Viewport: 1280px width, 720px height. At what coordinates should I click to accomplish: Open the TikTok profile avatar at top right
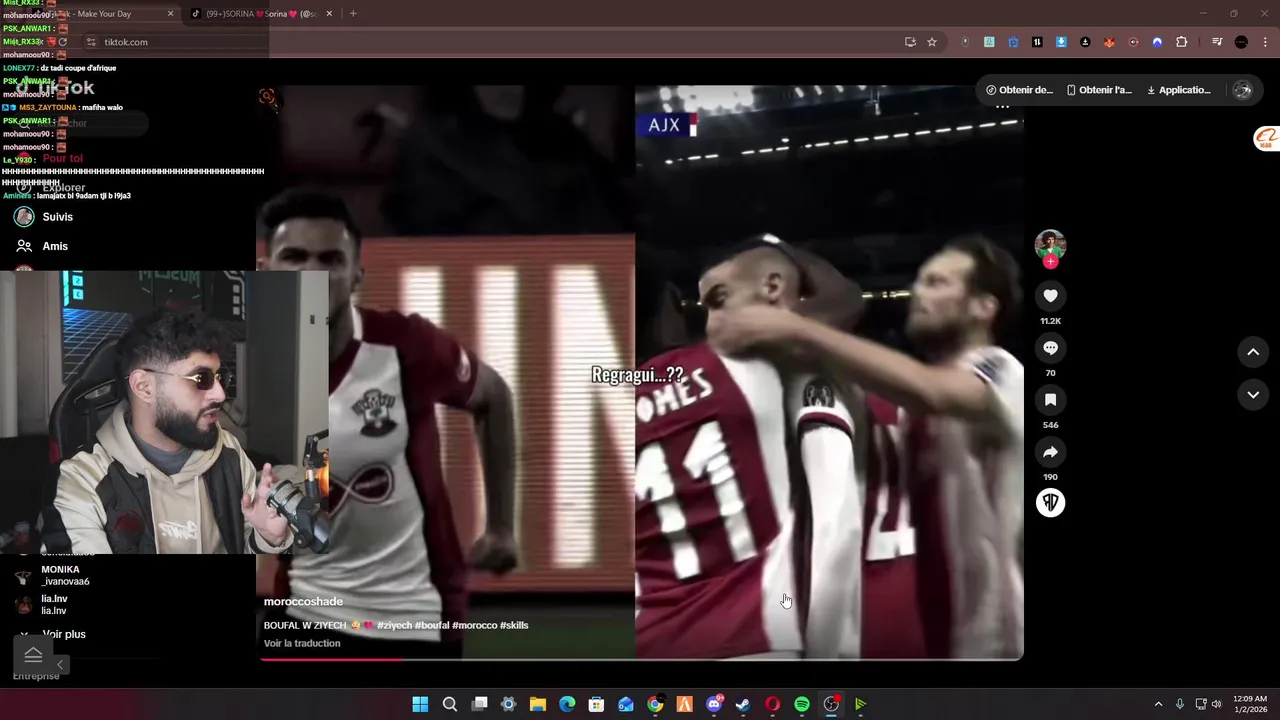click(1243, 90)
